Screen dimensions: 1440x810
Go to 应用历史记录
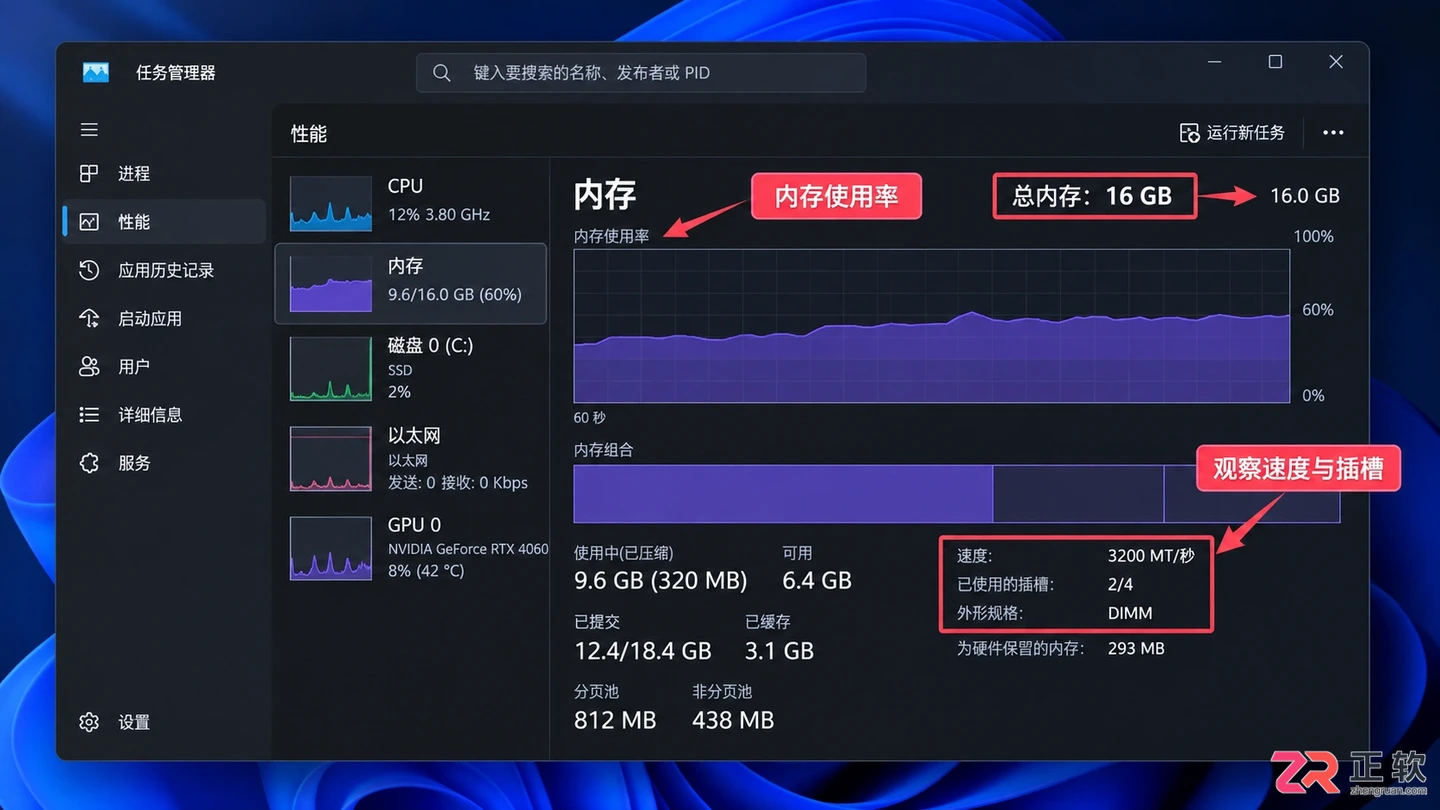[164, 270]
